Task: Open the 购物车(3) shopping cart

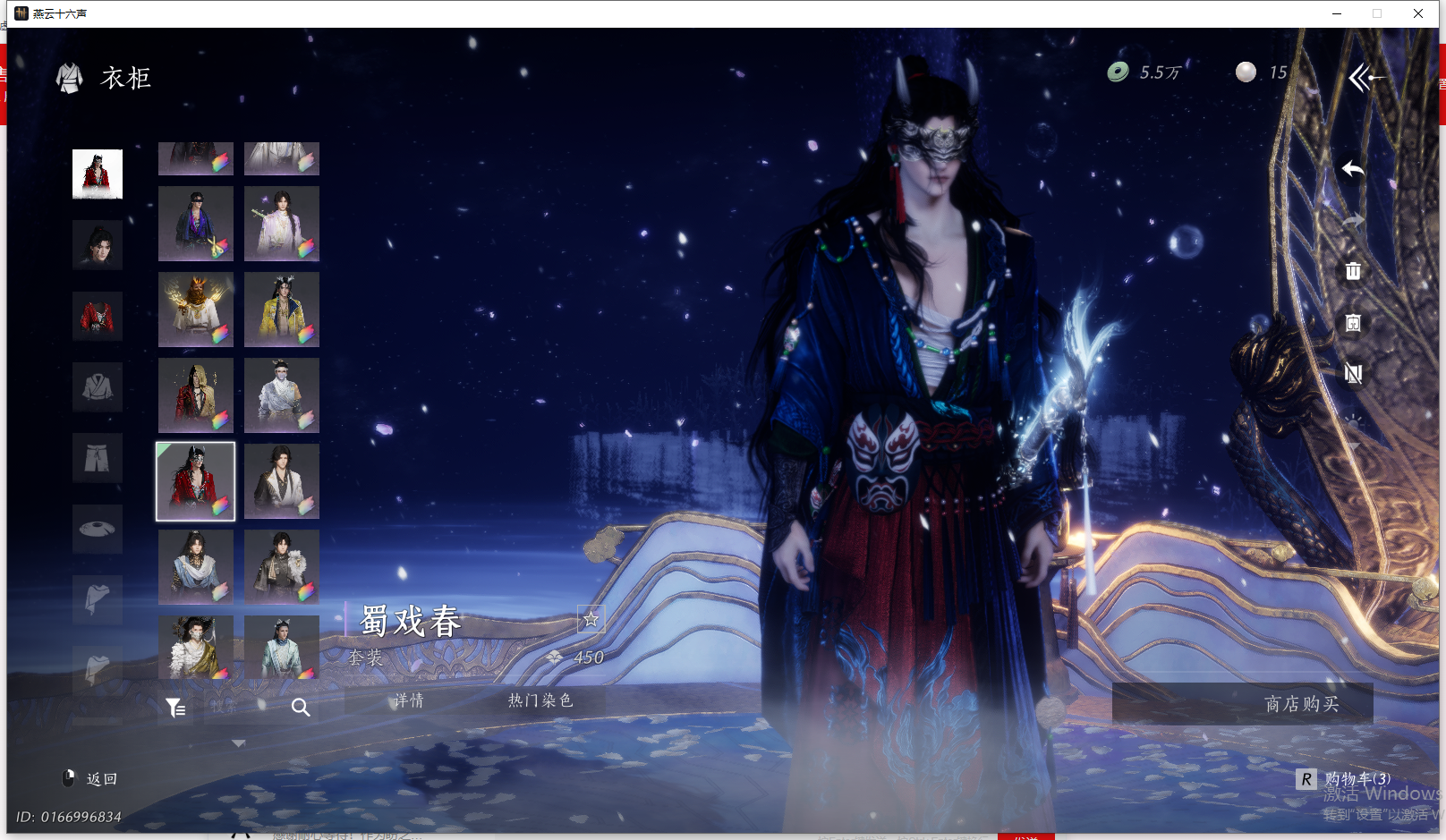Action: coord(1357,779)
